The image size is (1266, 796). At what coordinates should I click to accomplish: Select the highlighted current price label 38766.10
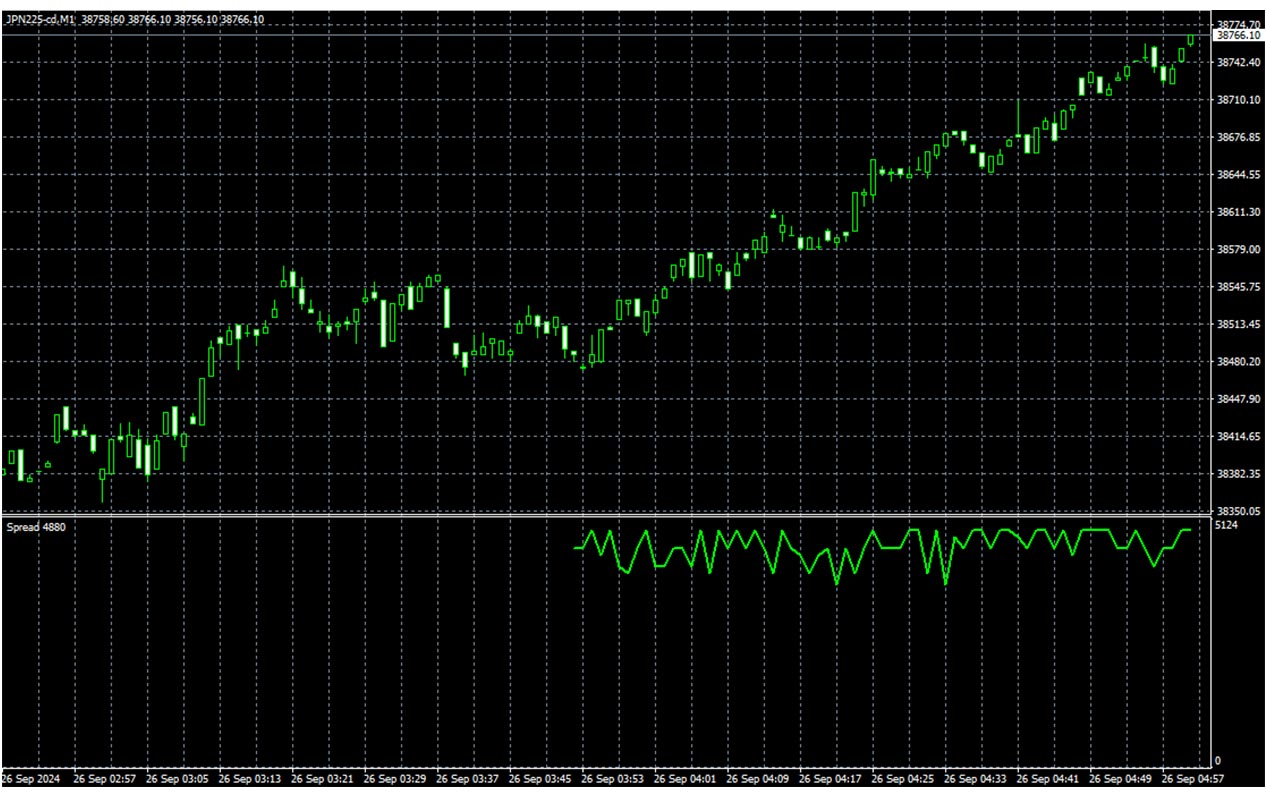point(1237,35)
